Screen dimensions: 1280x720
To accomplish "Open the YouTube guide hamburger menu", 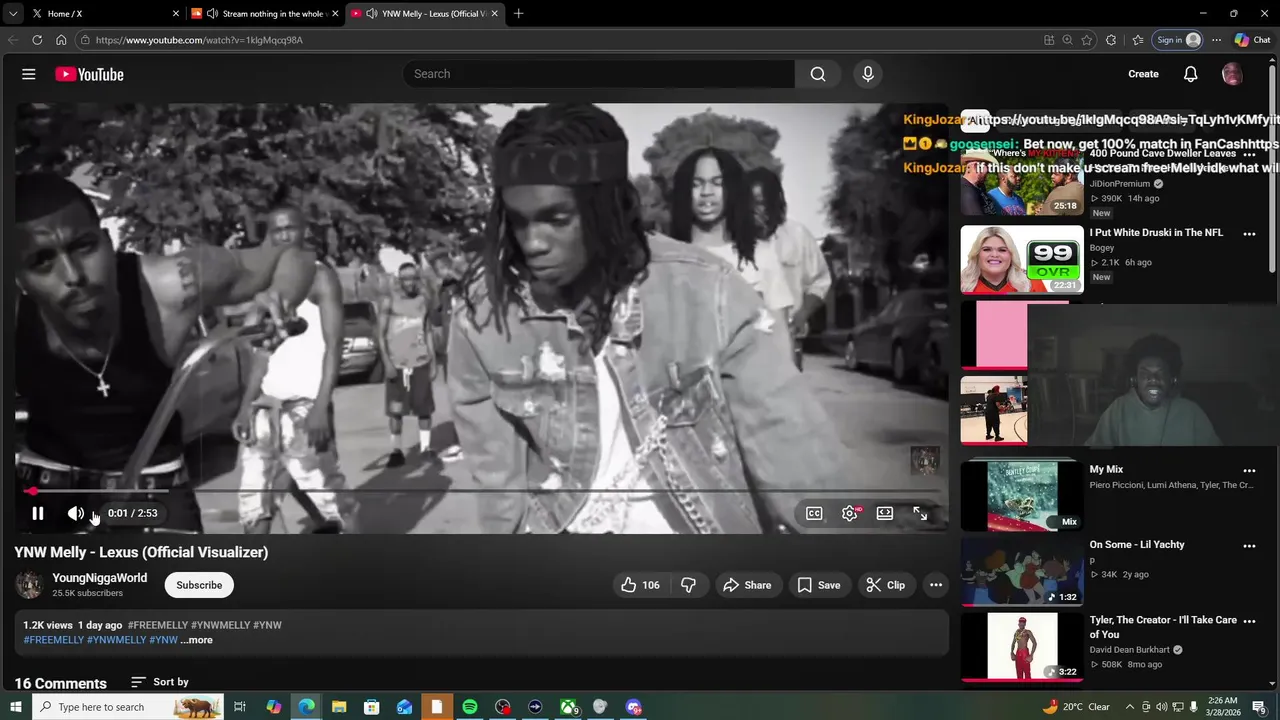I will coord(29,74).
